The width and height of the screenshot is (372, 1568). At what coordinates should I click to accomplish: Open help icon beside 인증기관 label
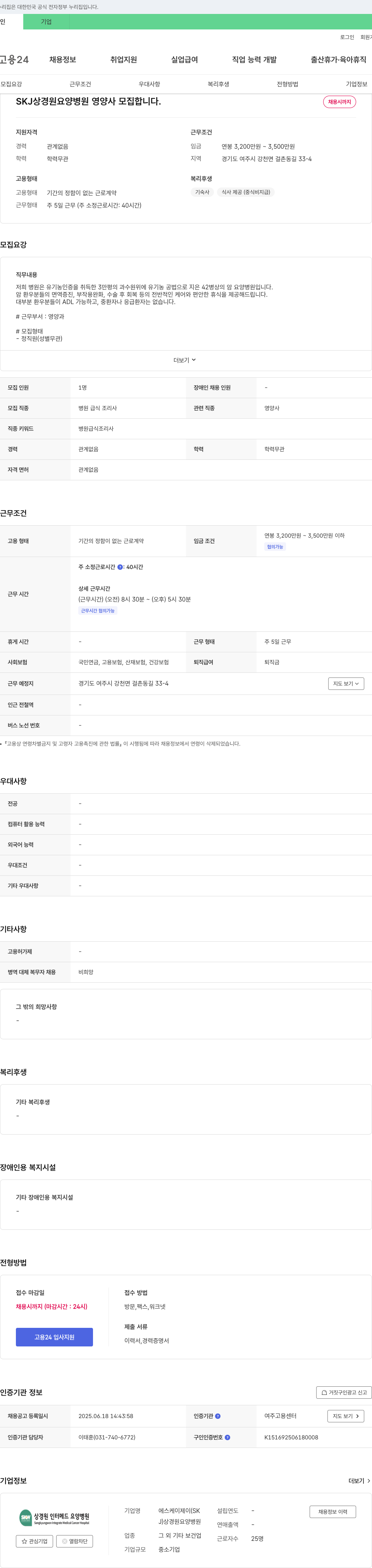[218, 1416]
